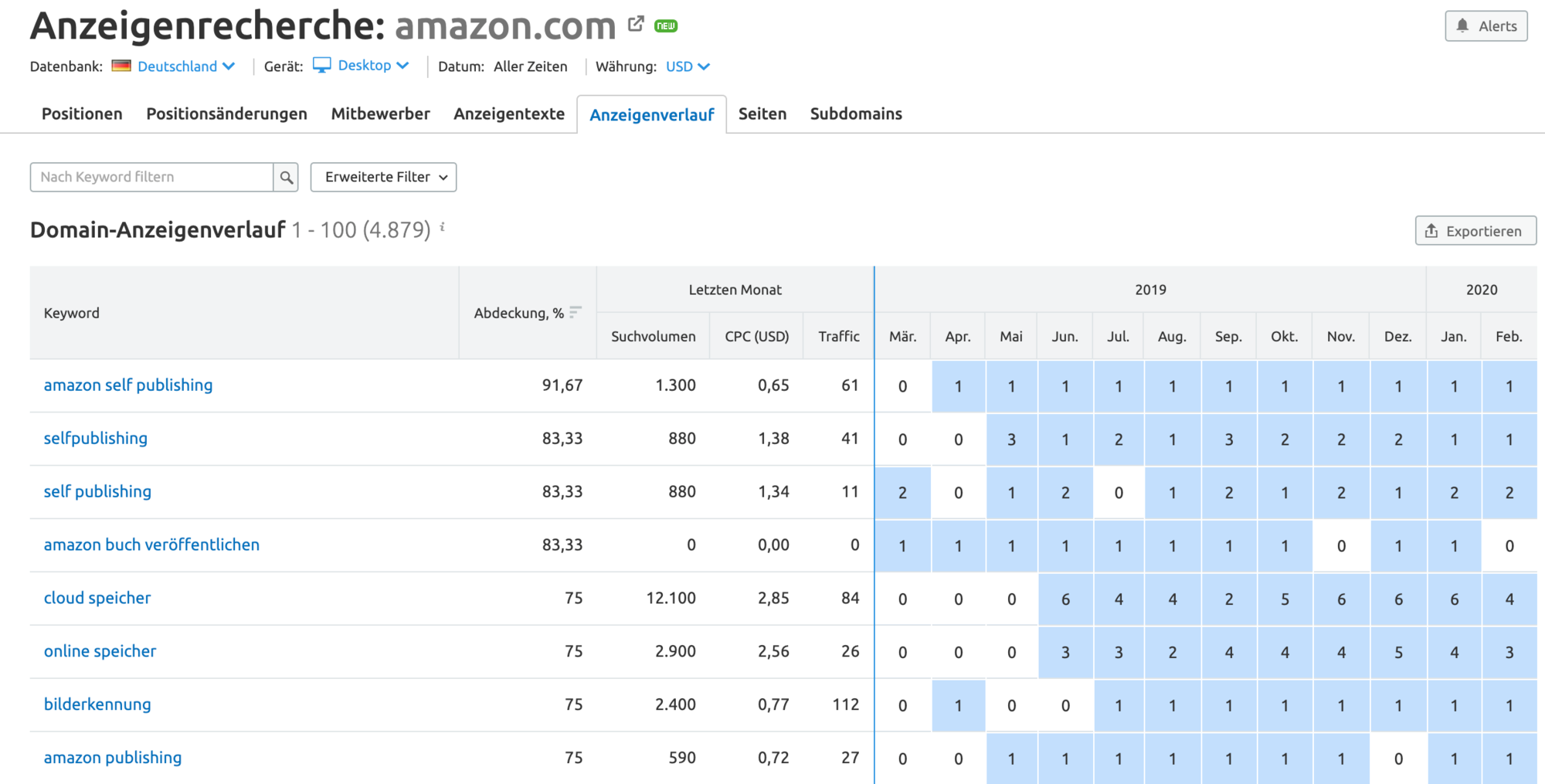Expand the Erweiterte Filter dropdown
Image resolution: width=1545 pixels, height=784 pixels.
pyautogui.click(x=383, y=177)
